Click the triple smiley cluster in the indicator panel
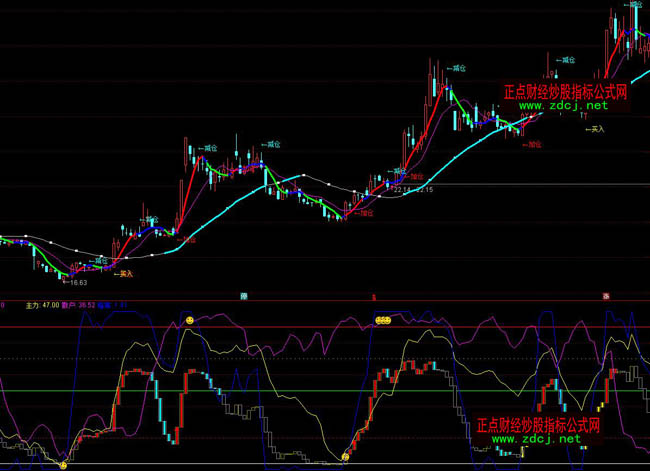650x471 pixels. [381, 320]
